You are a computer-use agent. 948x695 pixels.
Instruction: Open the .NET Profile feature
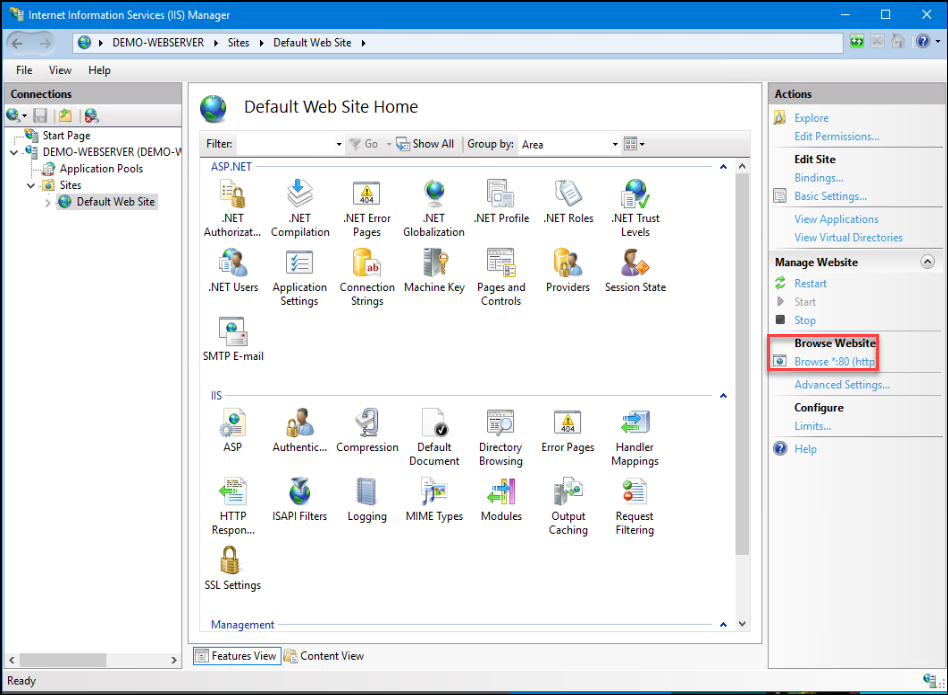(x=501, y=202)
